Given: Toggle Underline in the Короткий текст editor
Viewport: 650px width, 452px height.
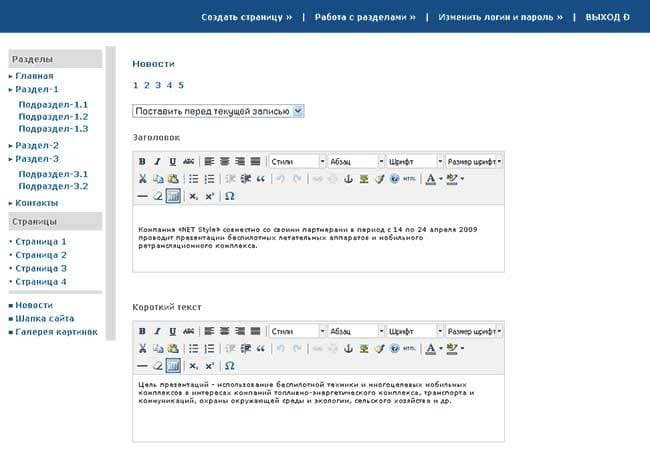Looking at the screenshot, I should 173,331.
